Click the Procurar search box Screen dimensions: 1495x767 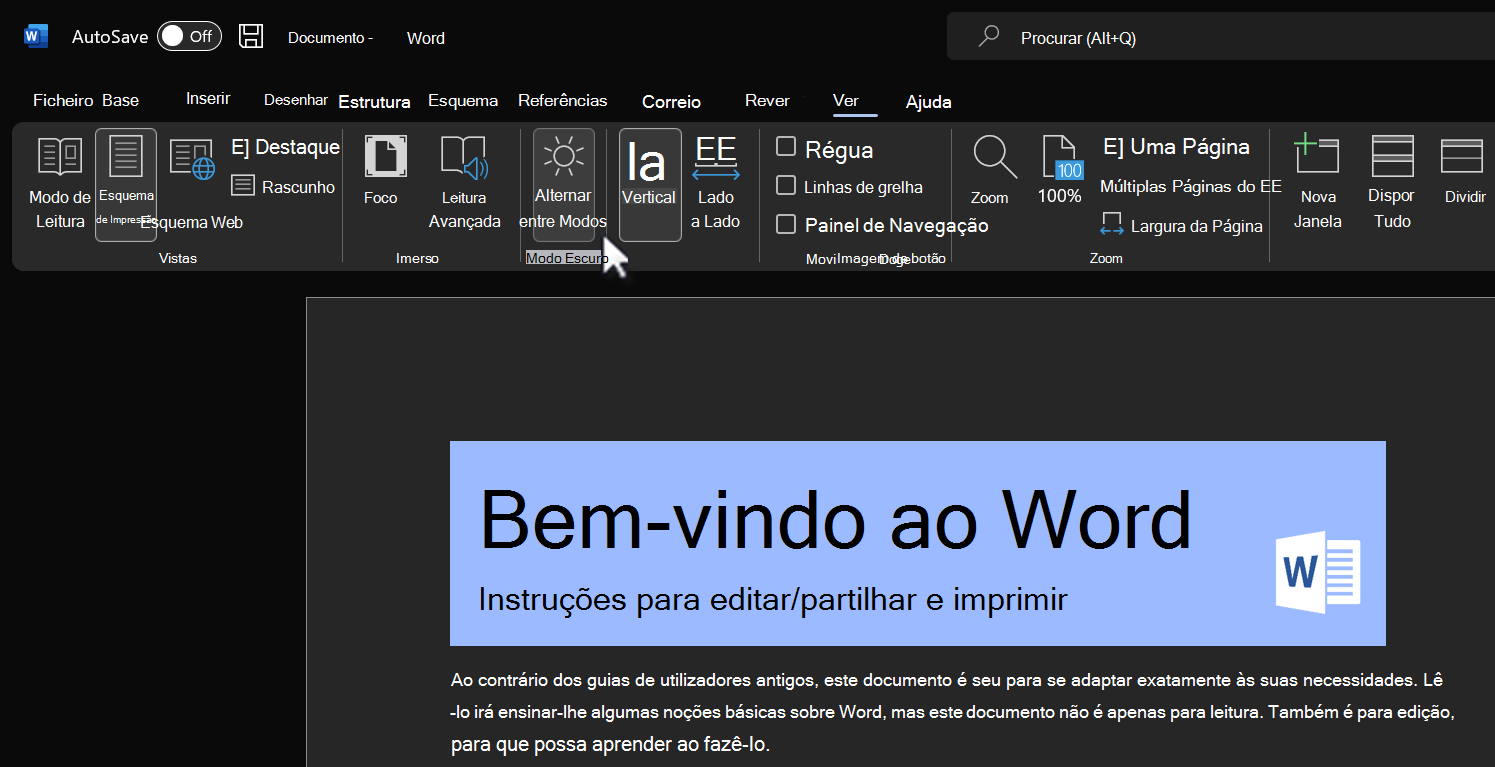[x=1220, y=38]
